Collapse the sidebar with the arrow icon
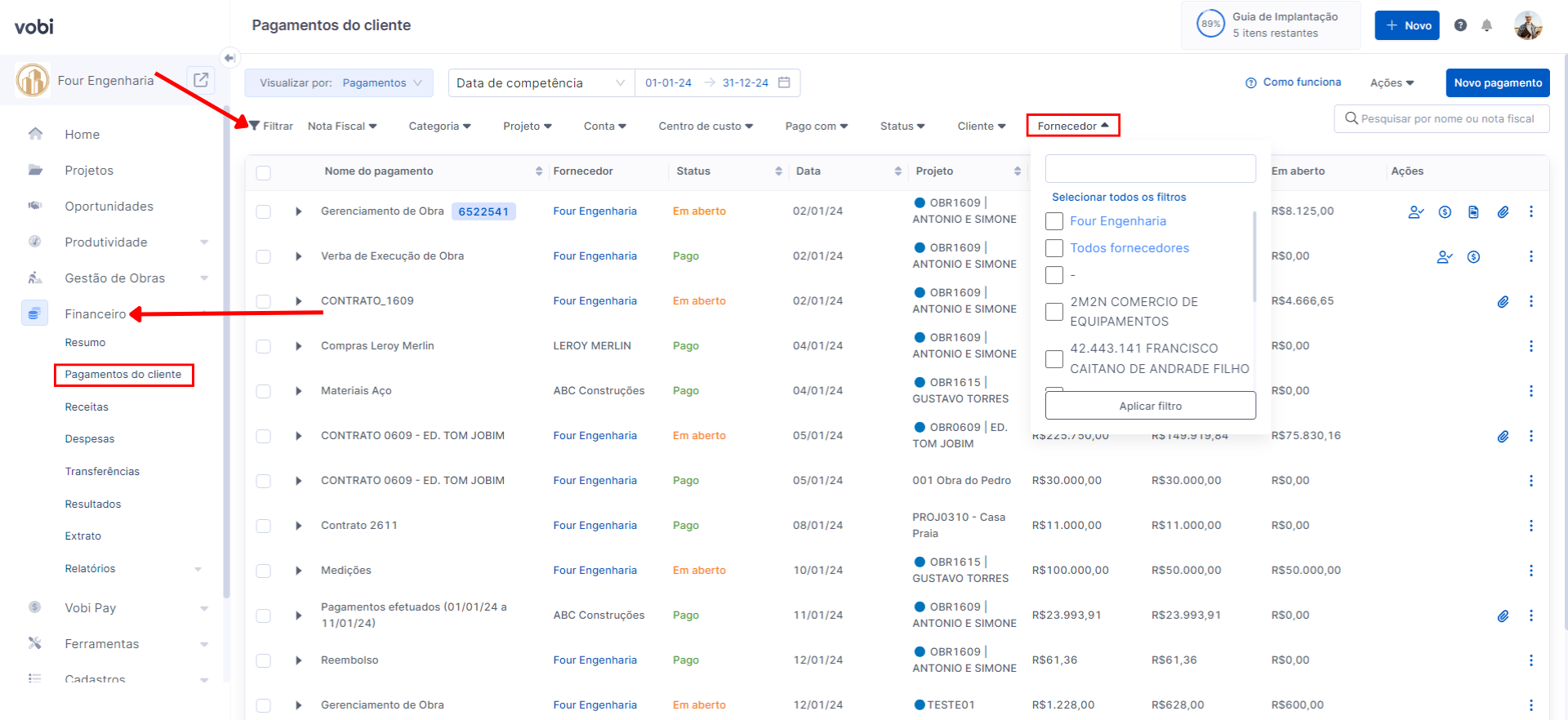Viewport: 1568px width, 720px height. (229, 57)
